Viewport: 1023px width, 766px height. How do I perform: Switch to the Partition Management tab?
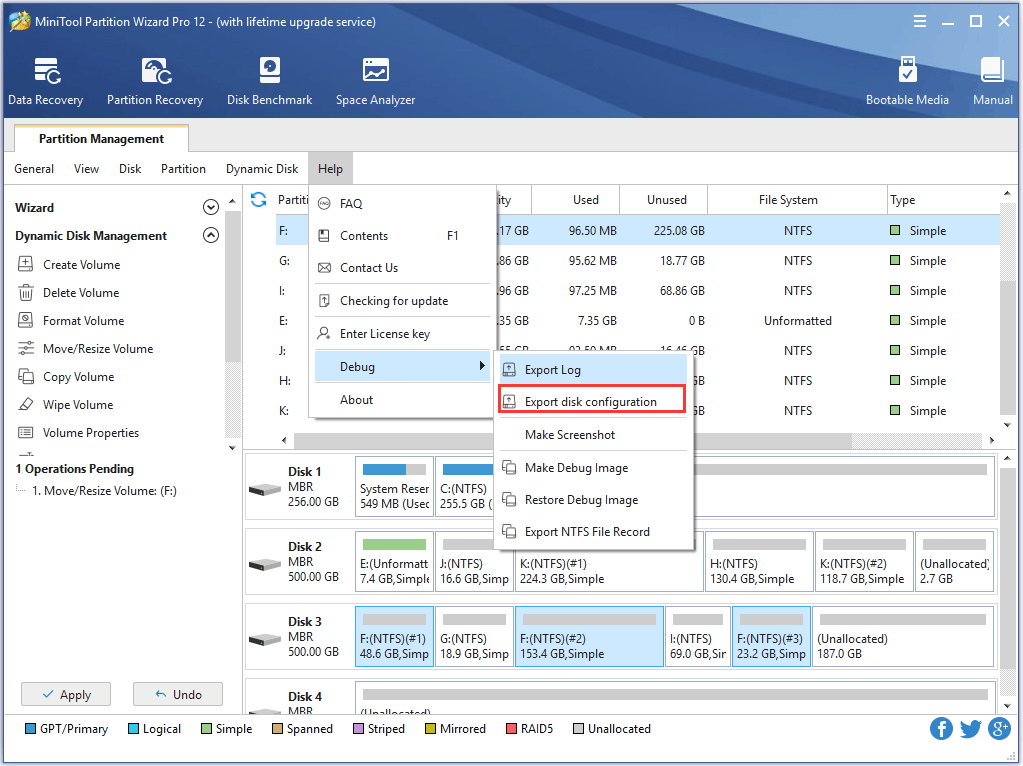(101, 139)
